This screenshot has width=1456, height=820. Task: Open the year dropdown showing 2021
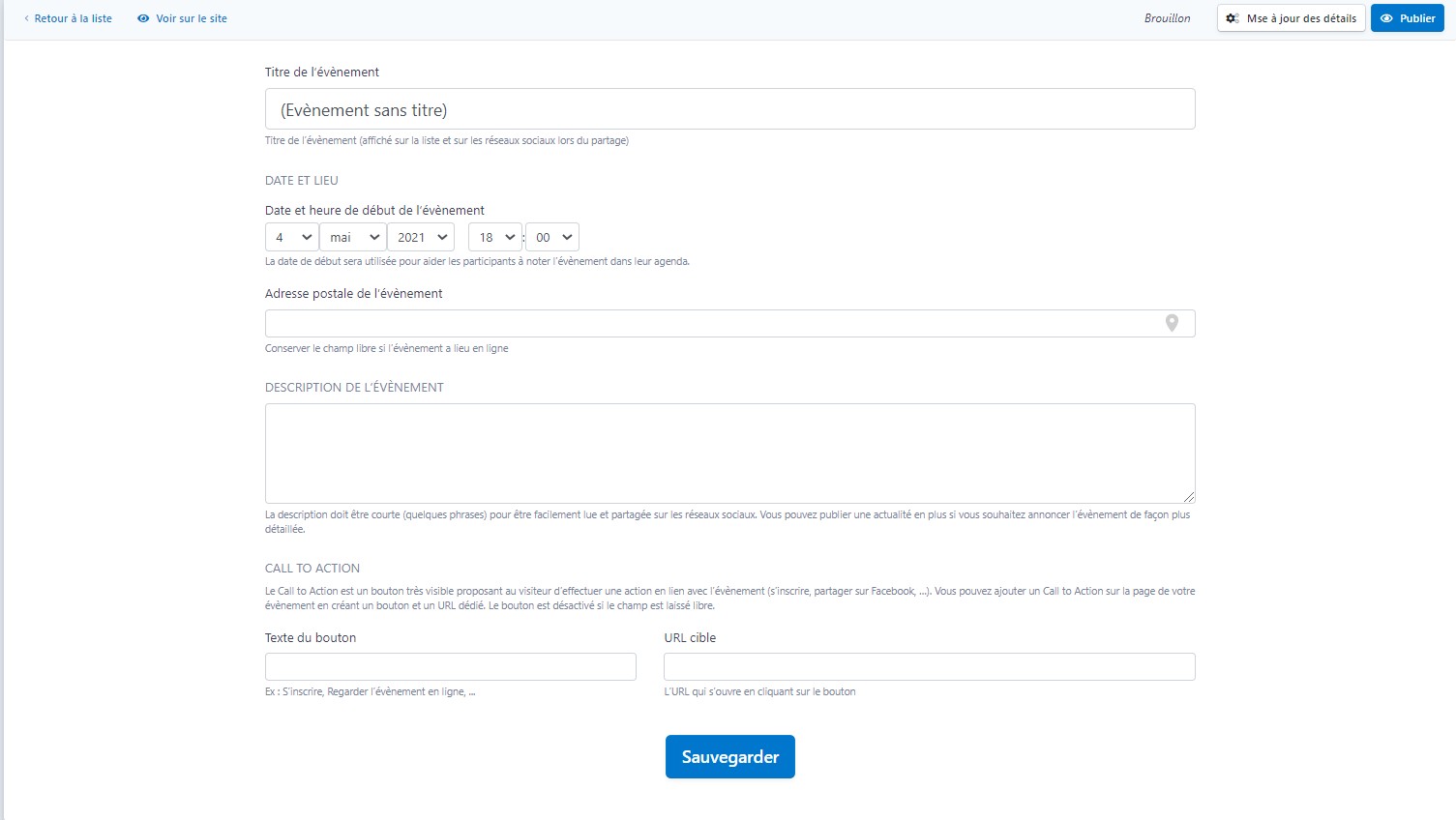click(420, 237)
